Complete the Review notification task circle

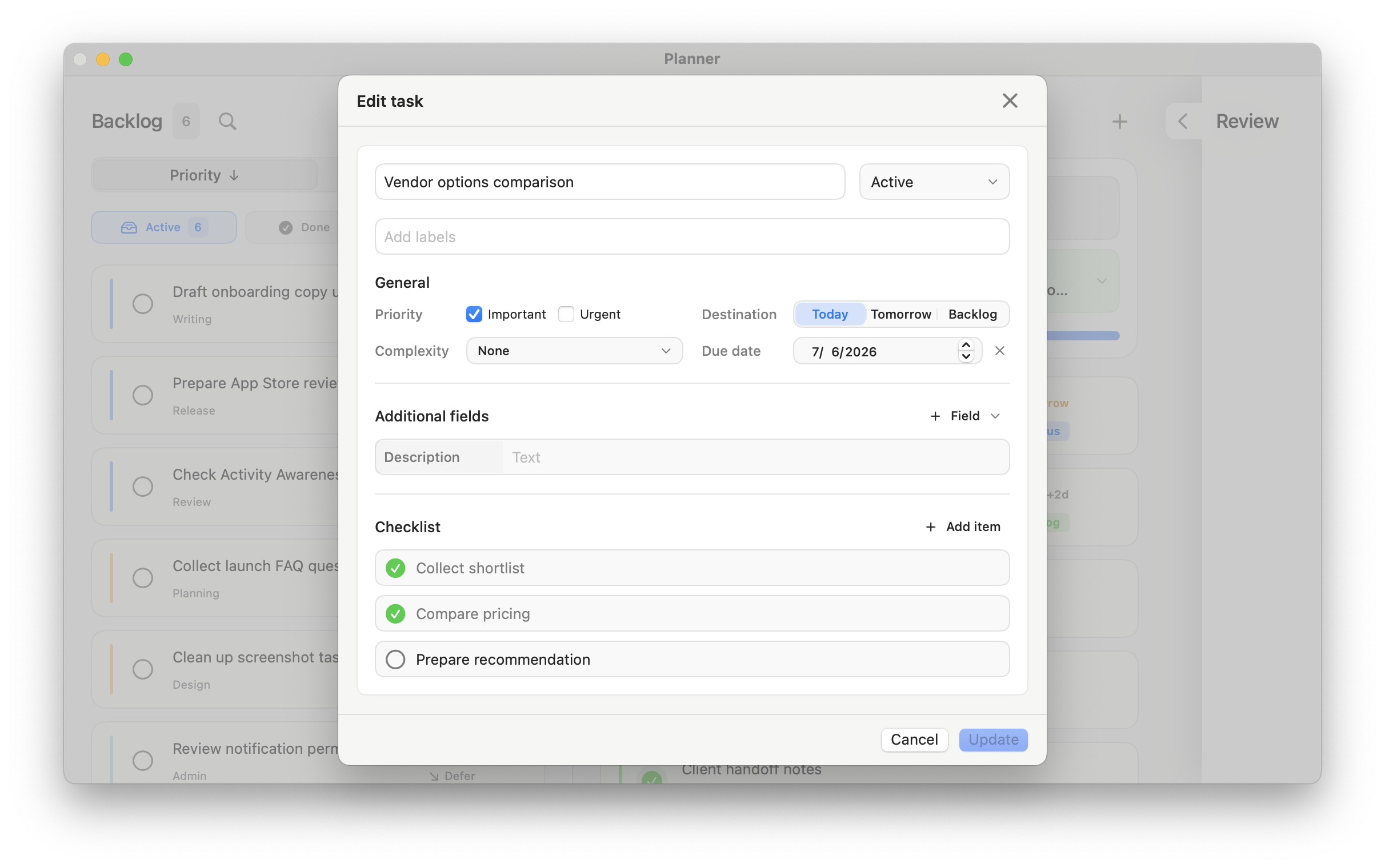(142, 760)
